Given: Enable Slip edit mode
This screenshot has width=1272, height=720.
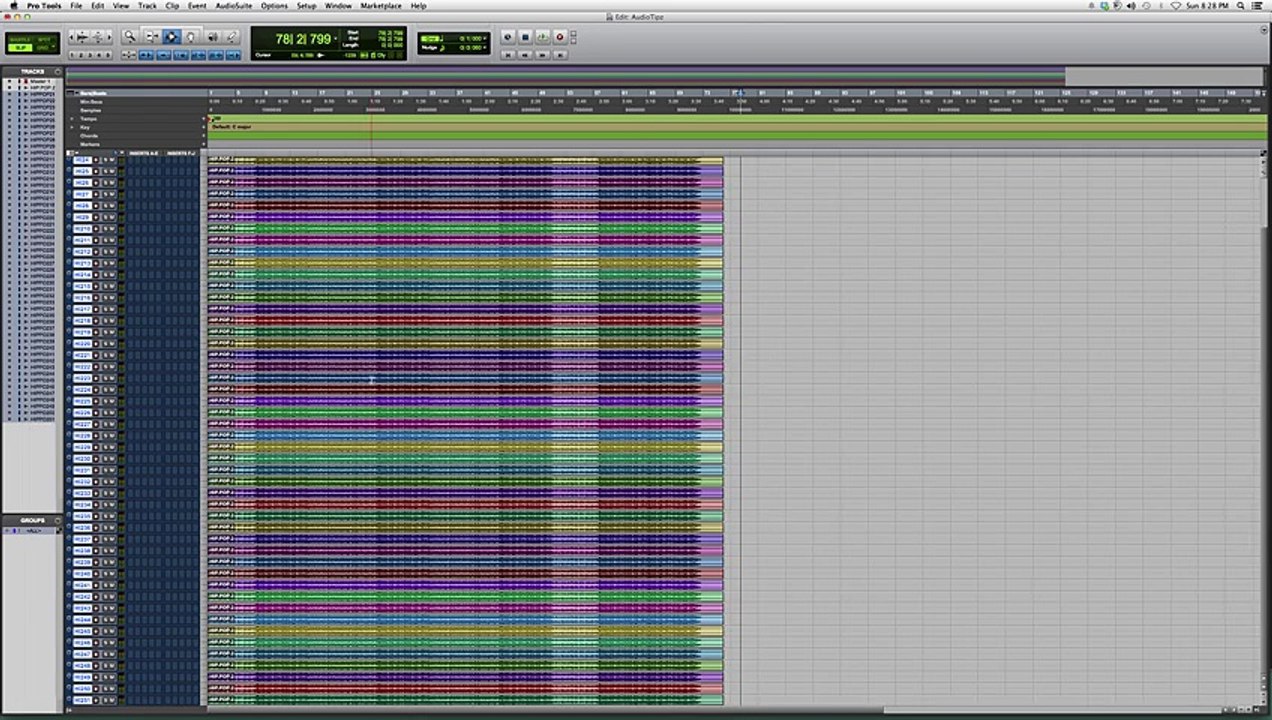Looking at the screenshot, I should [21, 47].
